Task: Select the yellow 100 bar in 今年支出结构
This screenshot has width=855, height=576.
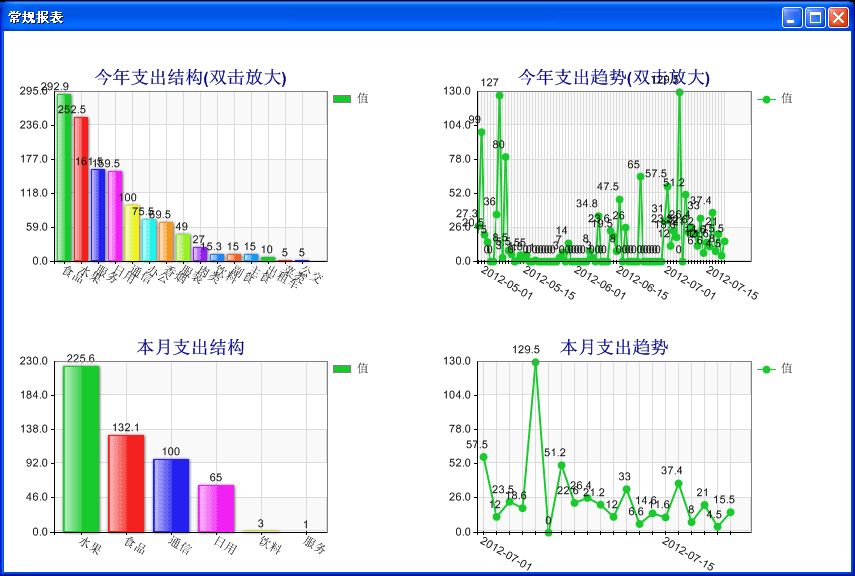Action: pyautogui.click(x=132, y=233)
